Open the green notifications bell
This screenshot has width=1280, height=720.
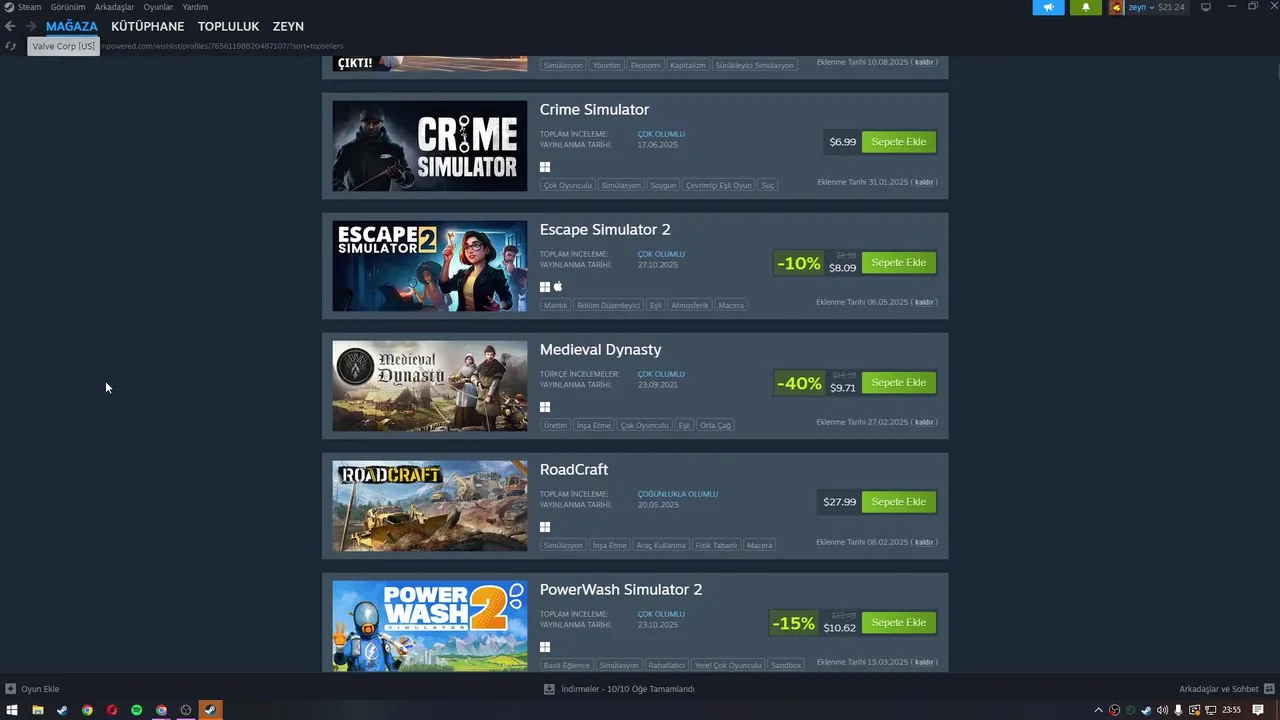(1085, 7)
